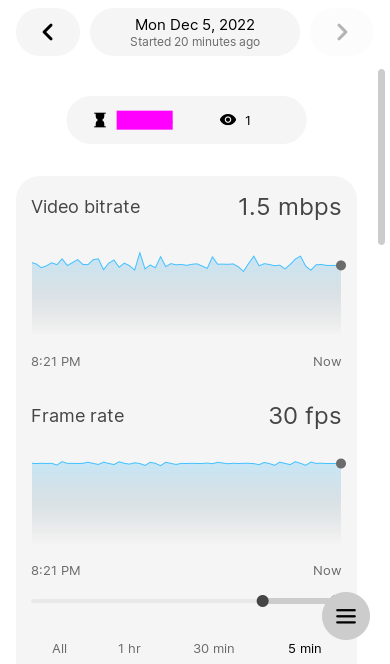The image size is (390, 664).
Task: Click the 1.5 mbps bitrate value
Action: [x=290, y=207]
